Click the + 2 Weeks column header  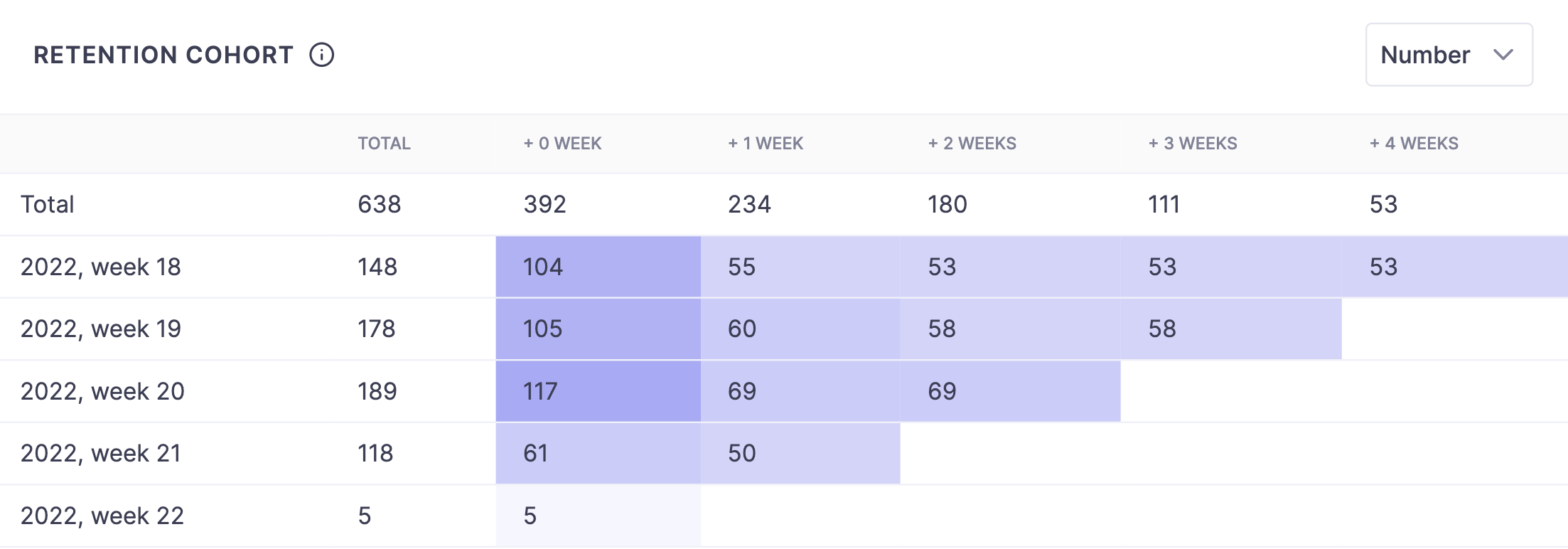972,143
